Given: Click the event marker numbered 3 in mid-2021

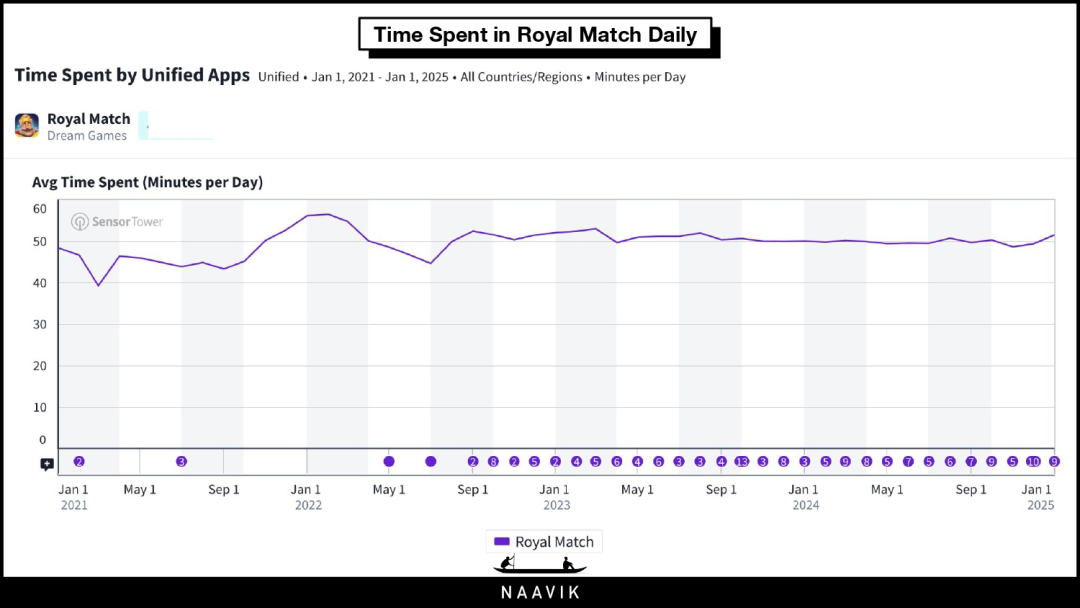Looking at the screenshot, I should coord(181,462).
